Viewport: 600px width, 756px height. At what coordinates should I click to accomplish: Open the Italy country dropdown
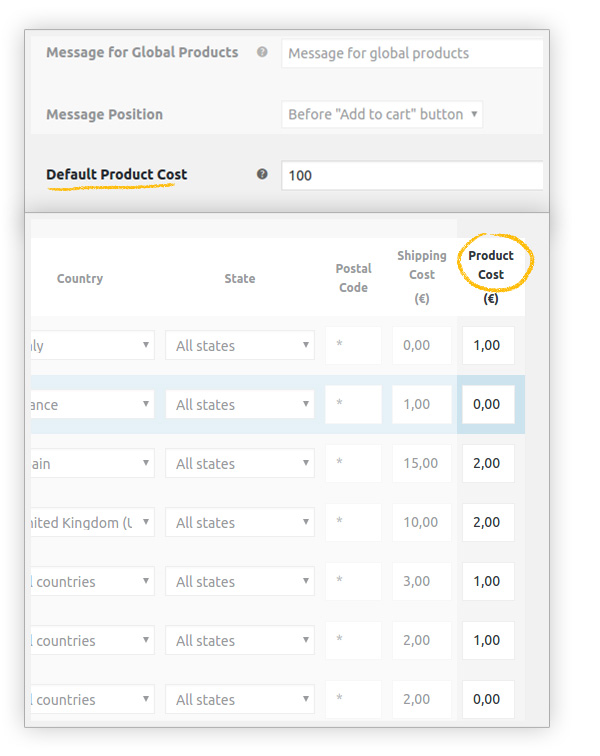(x=92, y=346)
